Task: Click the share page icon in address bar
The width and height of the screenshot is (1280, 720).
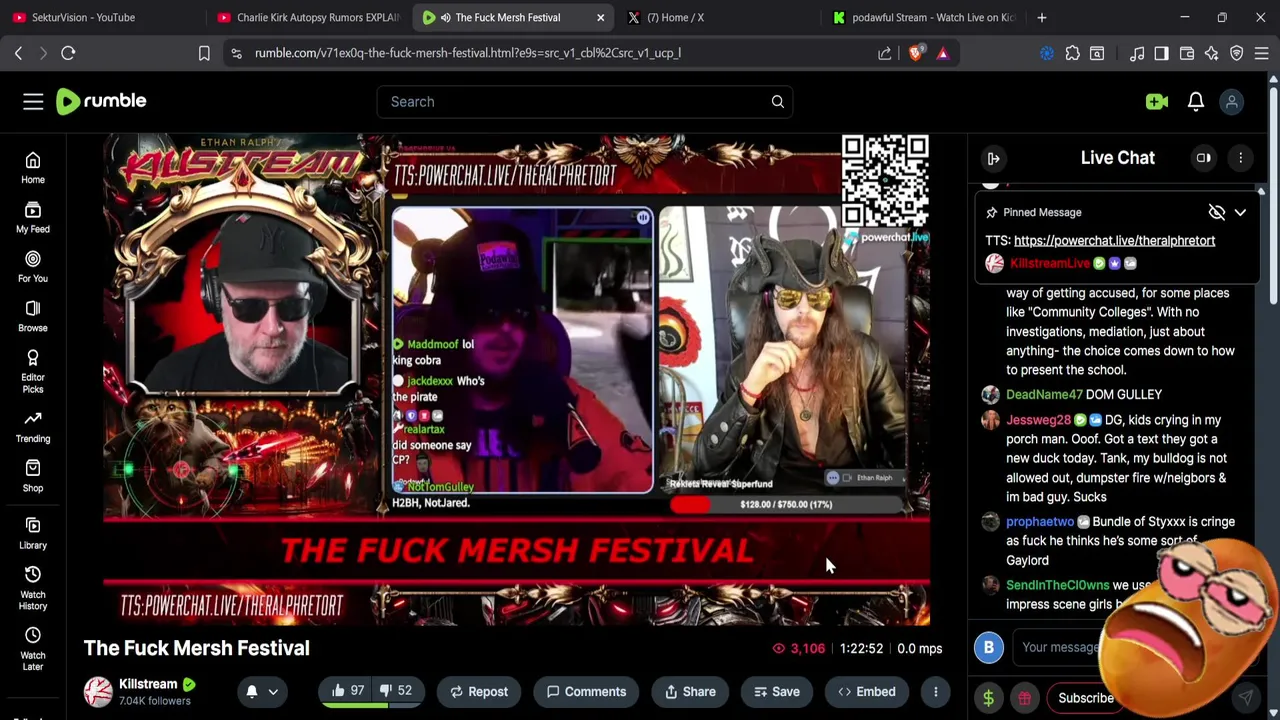Action: [885, 53]
